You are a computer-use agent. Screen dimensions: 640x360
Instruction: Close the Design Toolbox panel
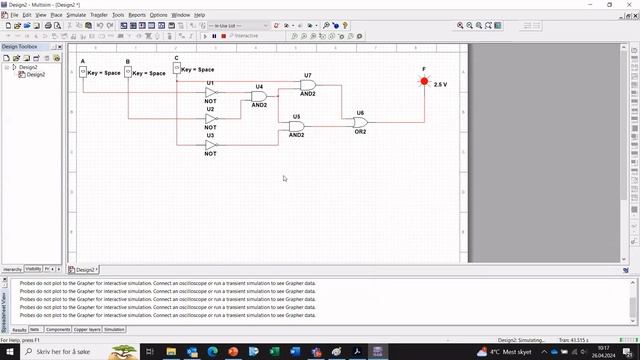60,47
